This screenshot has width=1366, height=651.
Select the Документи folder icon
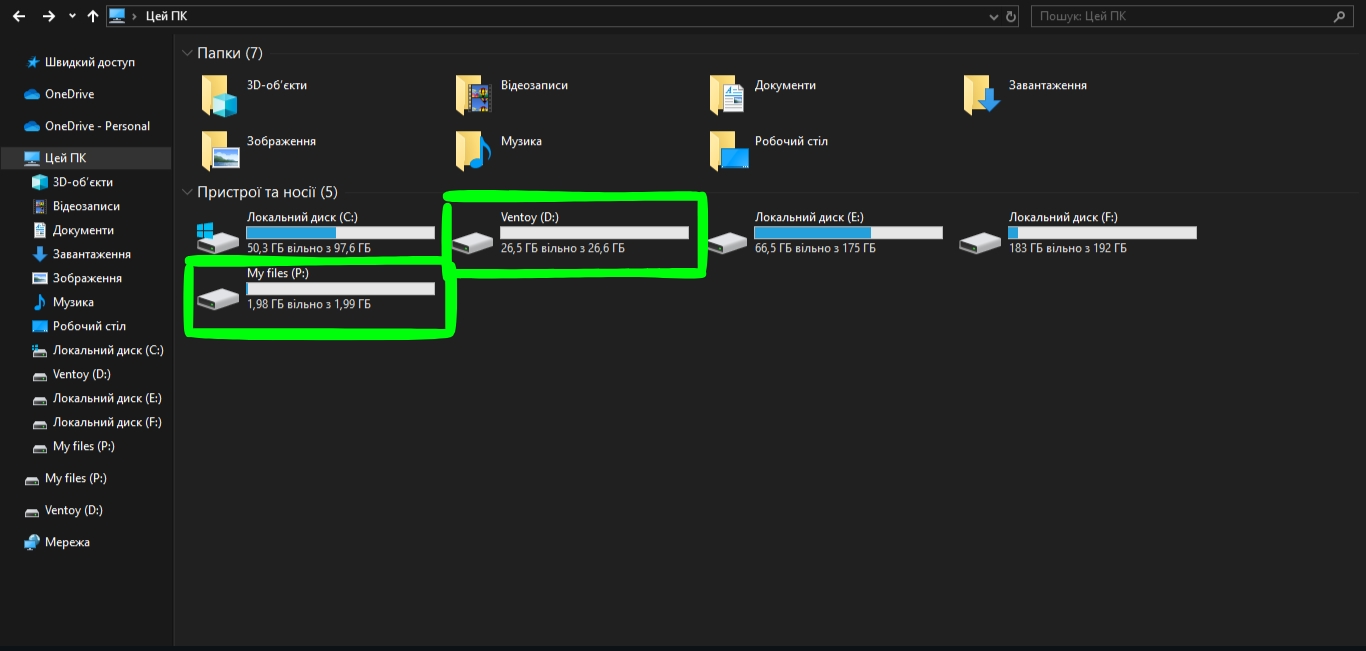(728, 96)
